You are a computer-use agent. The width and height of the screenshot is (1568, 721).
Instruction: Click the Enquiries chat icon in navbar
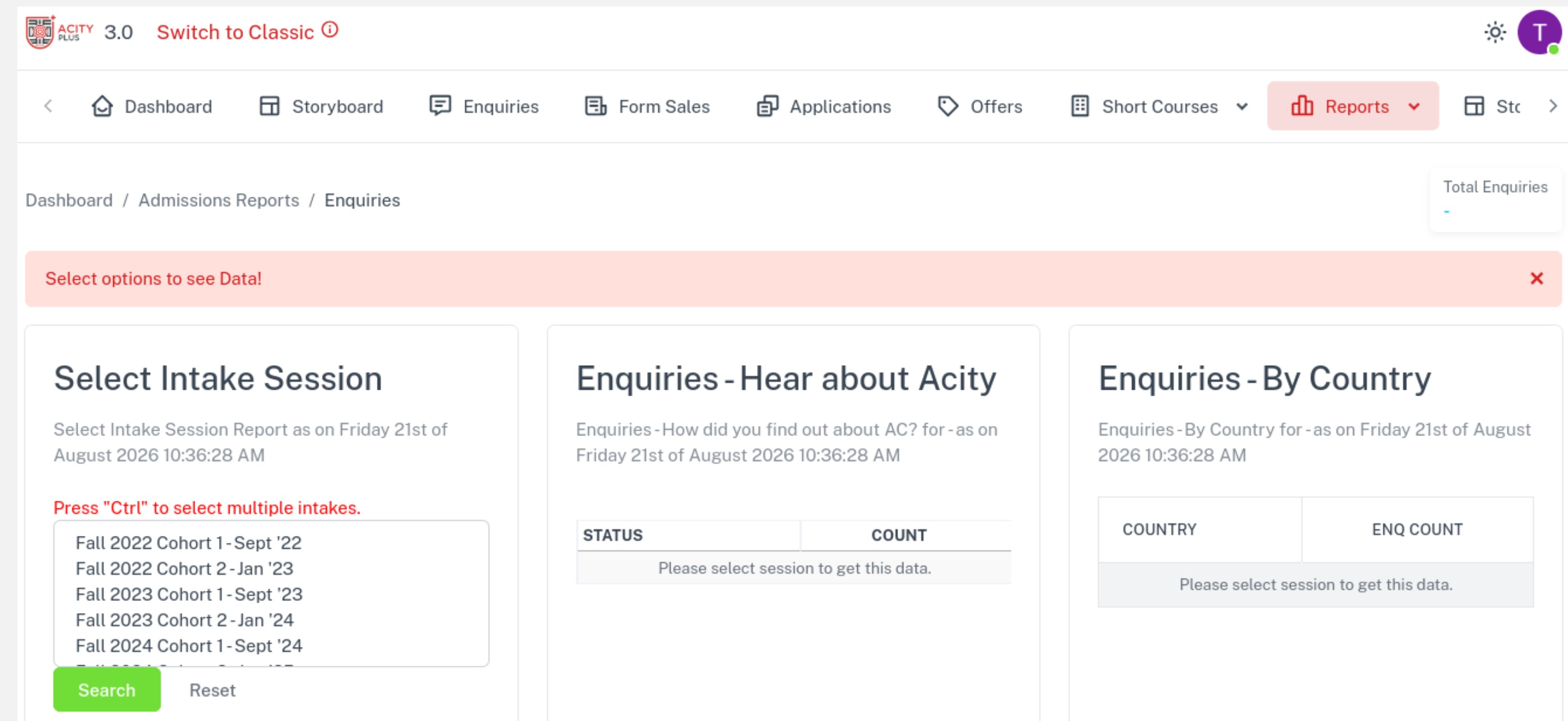440,106
